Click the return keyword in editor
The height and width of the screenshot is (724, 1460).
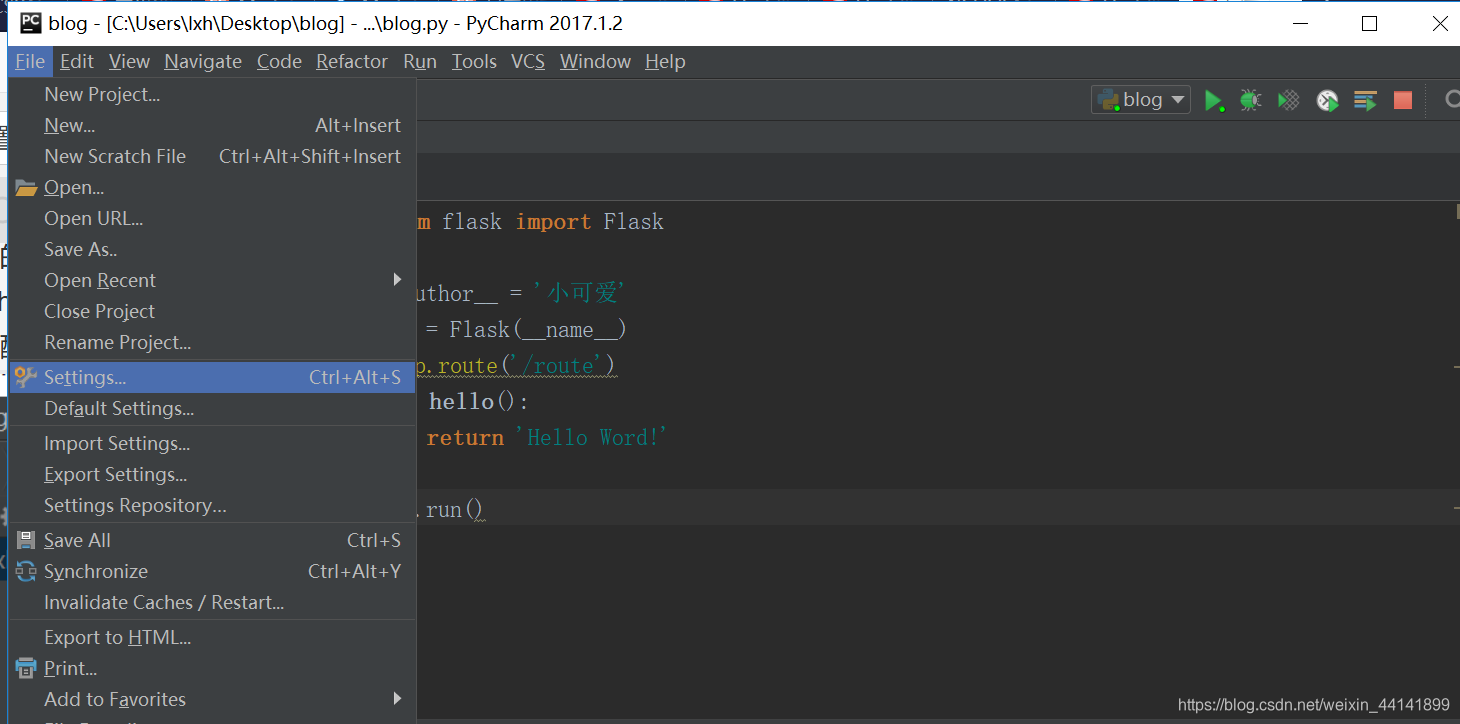[x=466, y=437]
